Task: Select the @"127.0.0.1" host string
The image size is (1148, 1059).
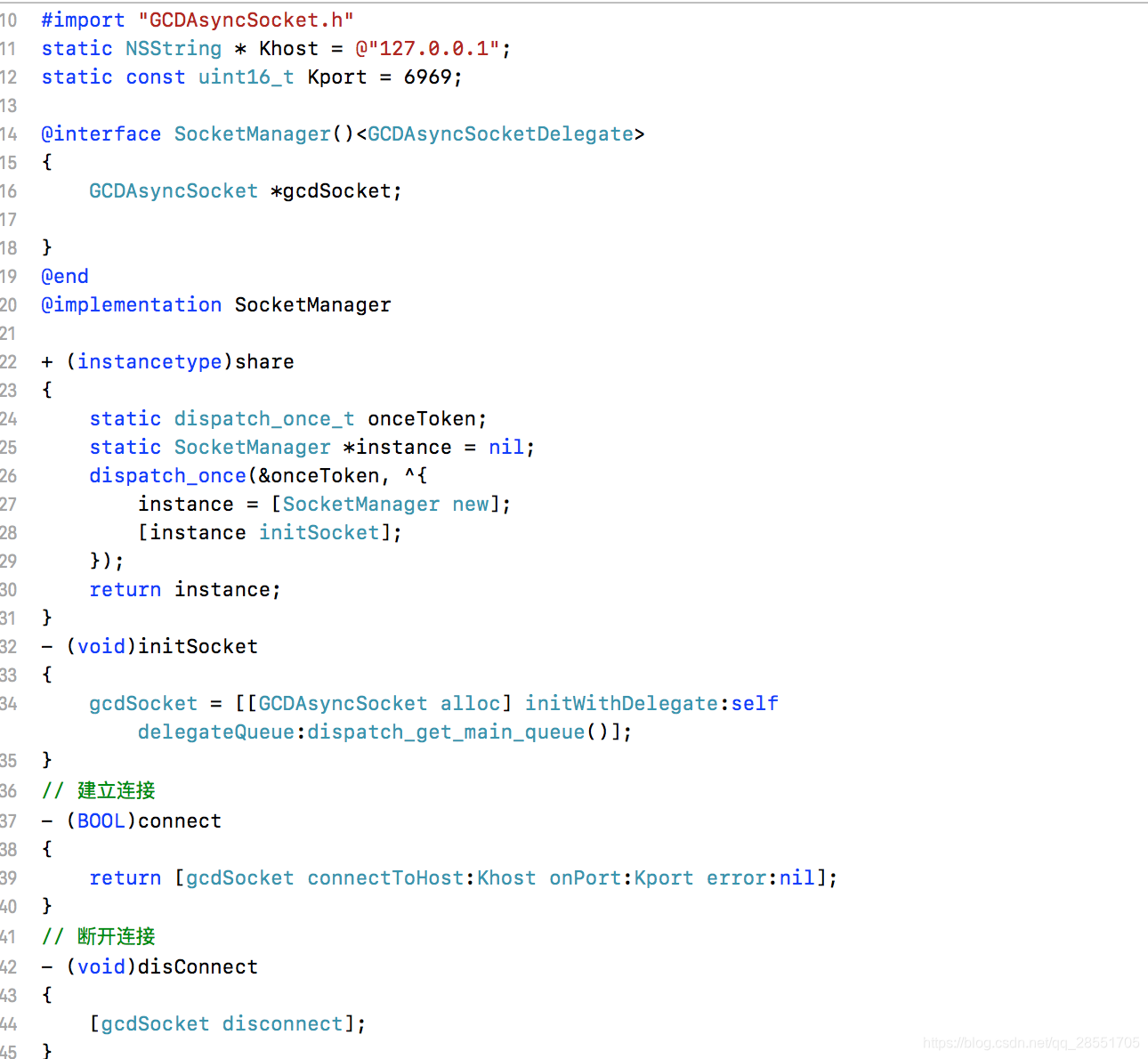Action: point(428,48)
